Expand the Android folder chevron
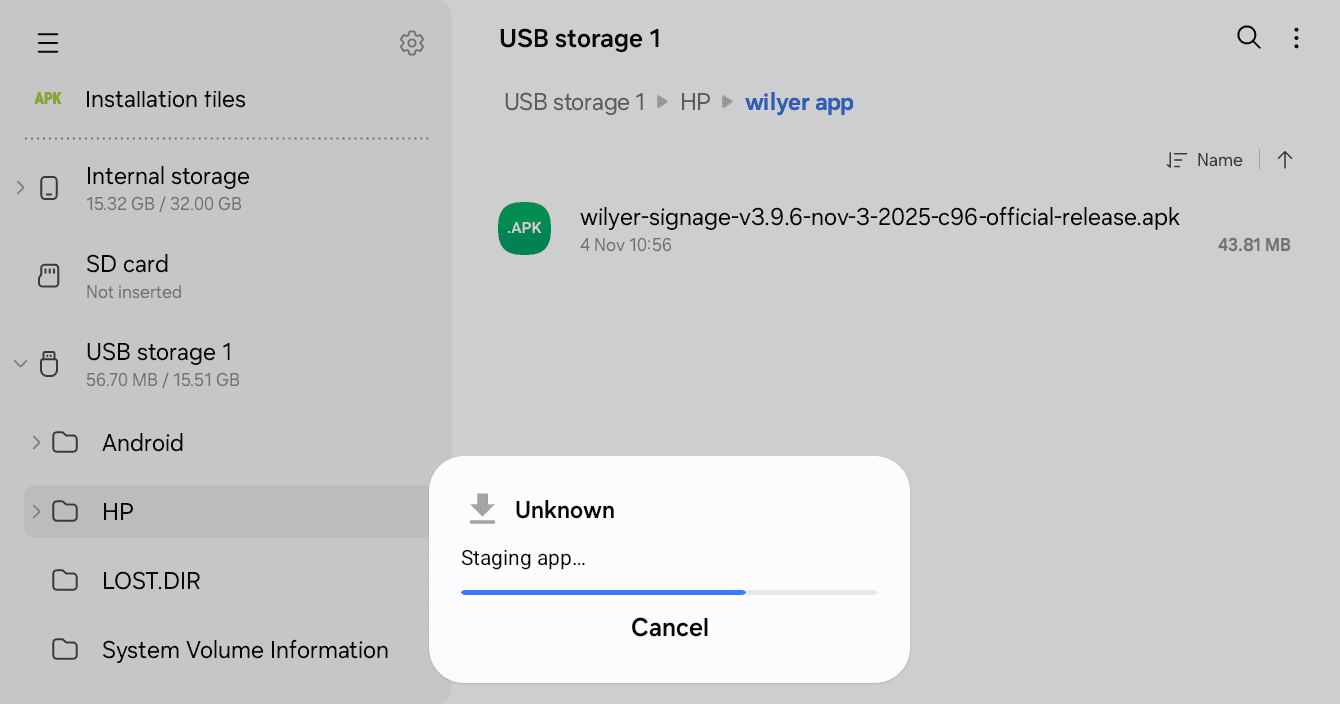The height and width of the screenshot is (704, 1340). click(x=36, y=442)
